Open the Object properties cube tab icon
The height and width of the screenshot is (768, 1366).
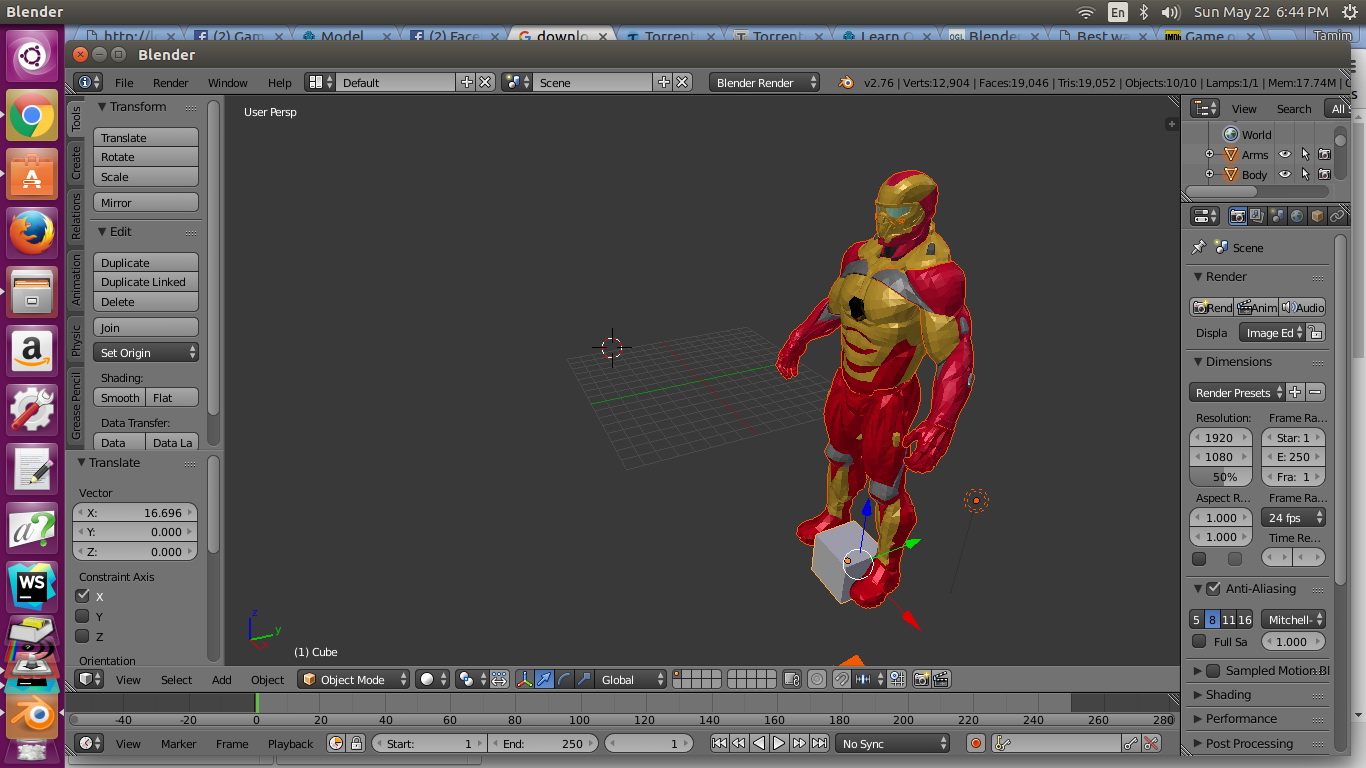[x=1317, y=216]
